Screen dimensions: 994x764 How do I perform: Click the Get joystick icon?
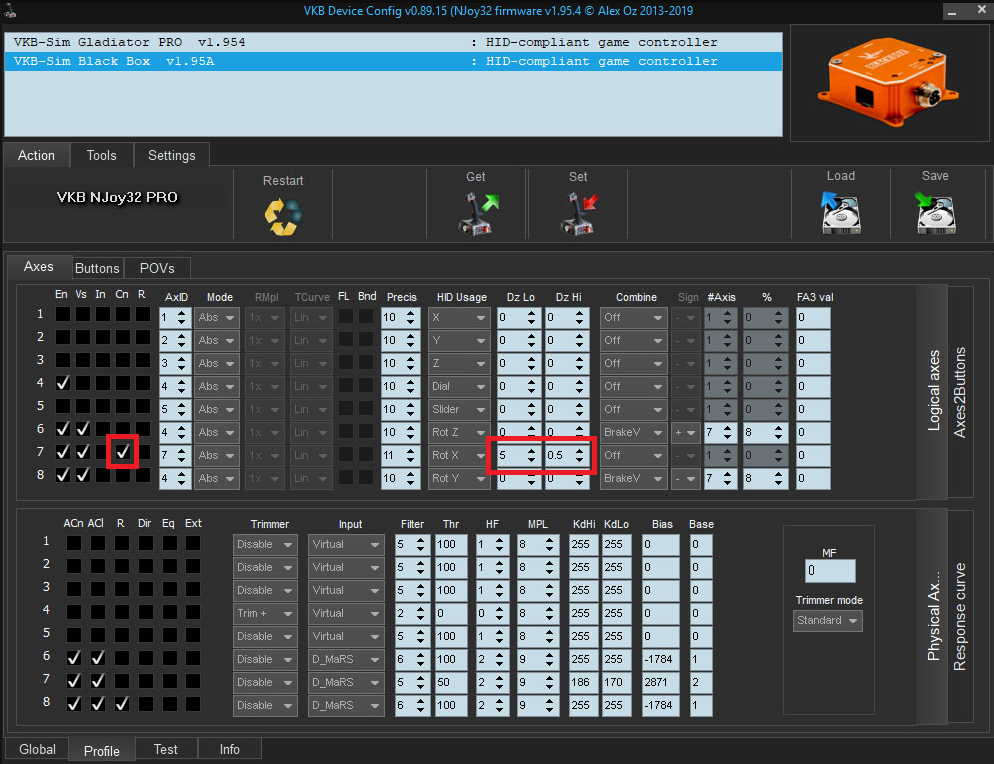coord(479,214)
